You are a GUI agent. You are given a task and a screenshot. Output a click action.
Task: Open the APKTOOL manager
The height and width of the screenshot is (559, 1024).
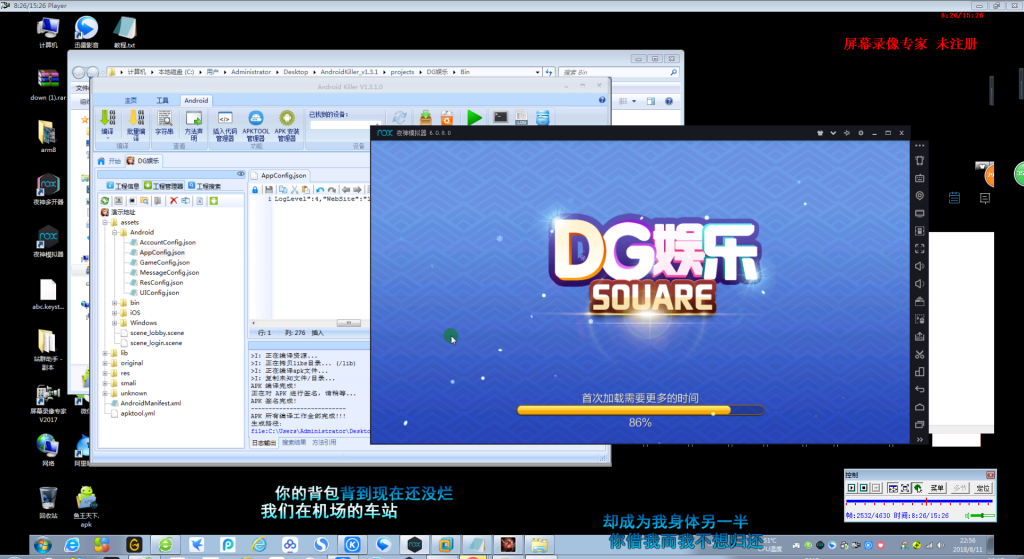[x=255, y=125]
